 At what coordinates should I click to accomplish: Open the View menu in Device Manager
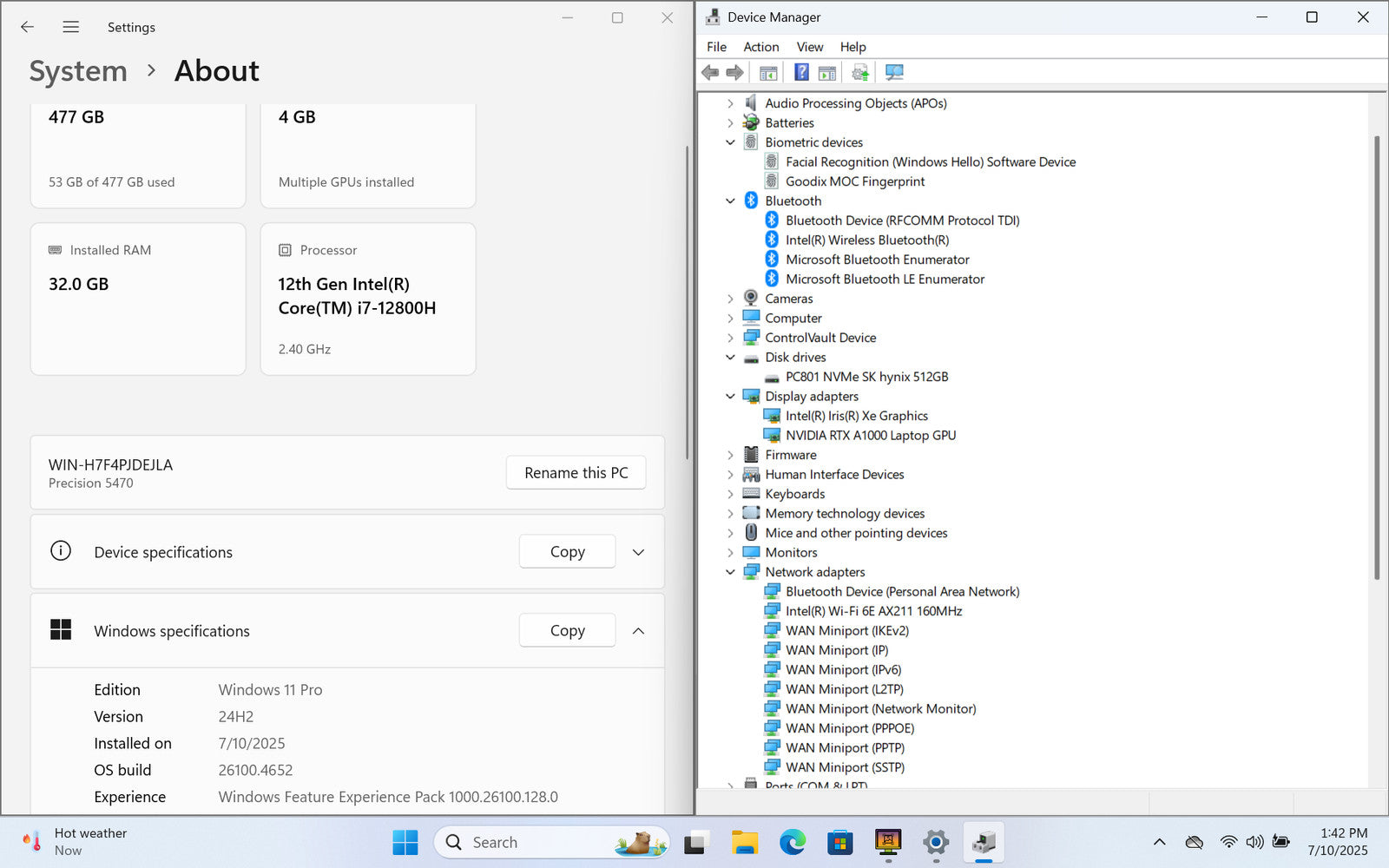pos(809,47)
